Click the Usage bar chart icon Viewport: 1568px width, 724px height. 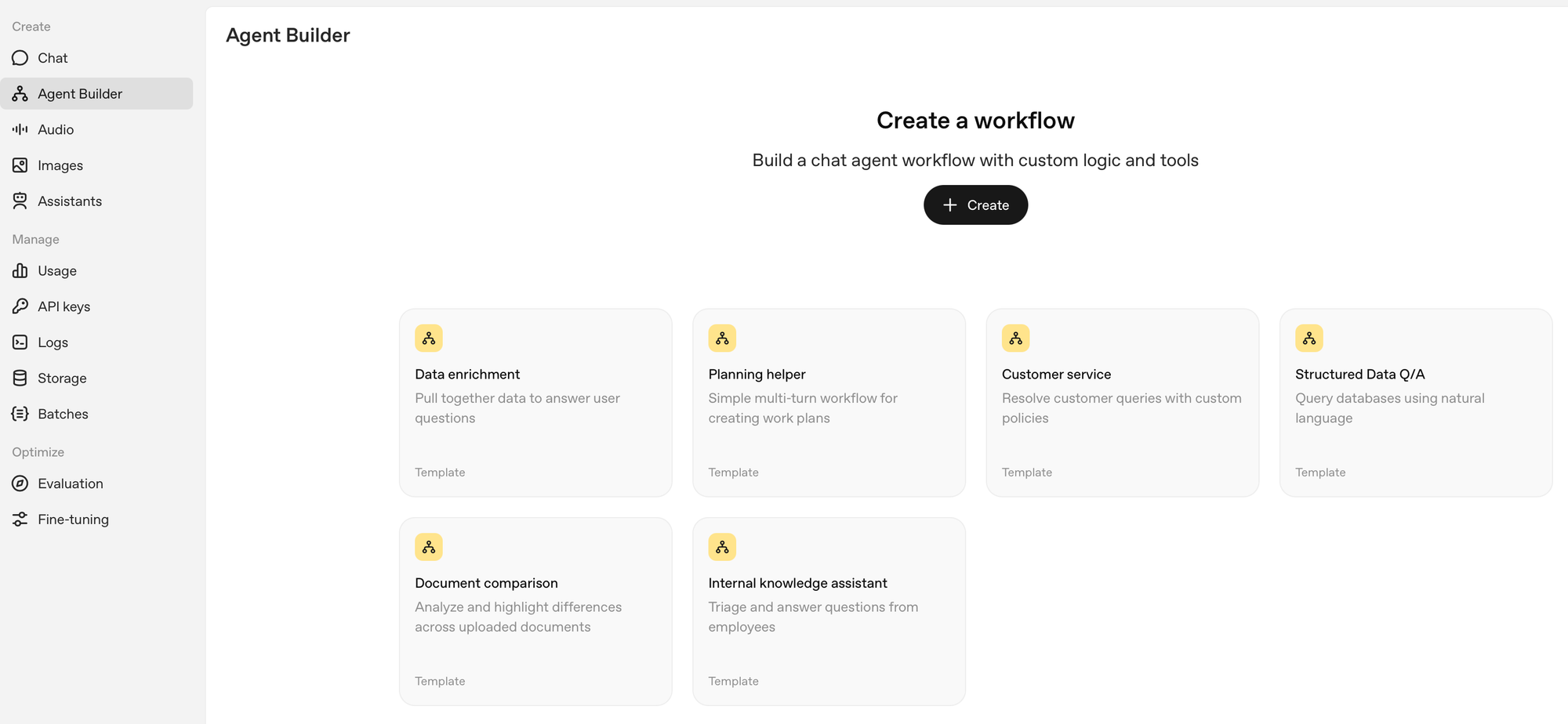tap(20, 271)
